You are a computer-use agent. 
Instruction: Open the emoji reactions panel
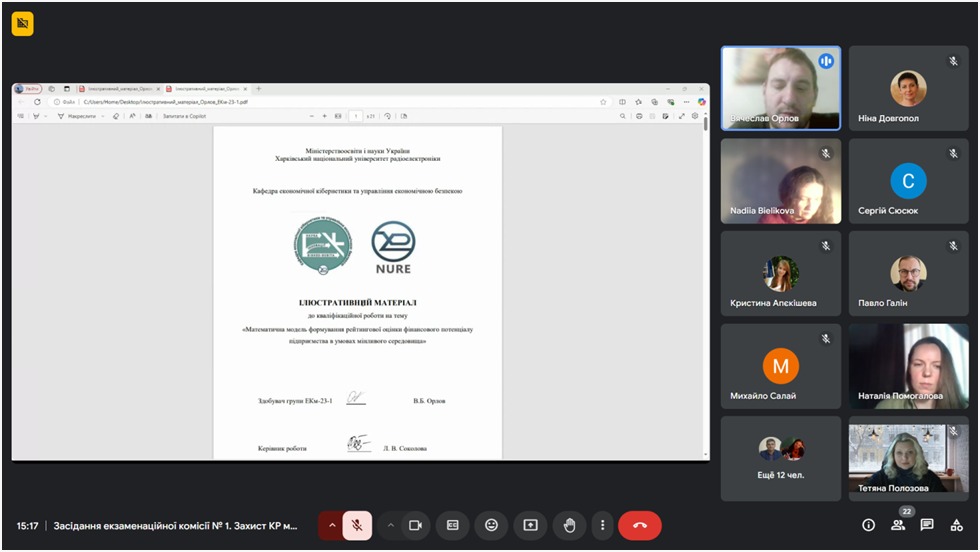click(491, 525)
